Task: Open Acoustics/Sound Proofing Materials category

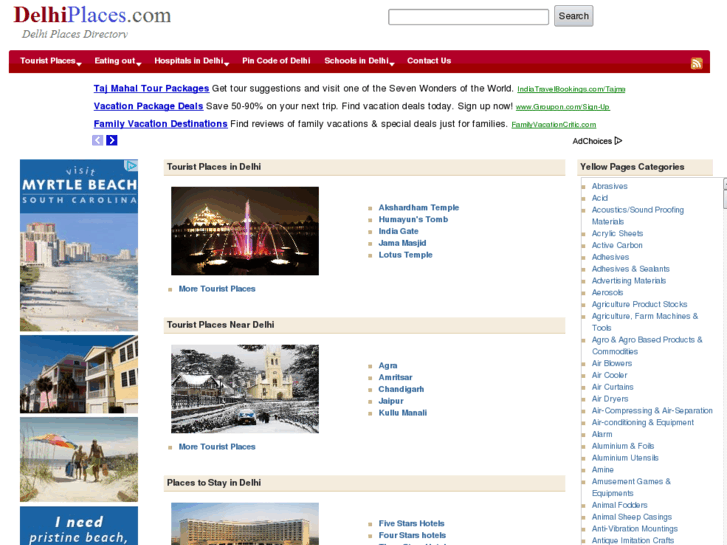Action: tap(638, 216)
